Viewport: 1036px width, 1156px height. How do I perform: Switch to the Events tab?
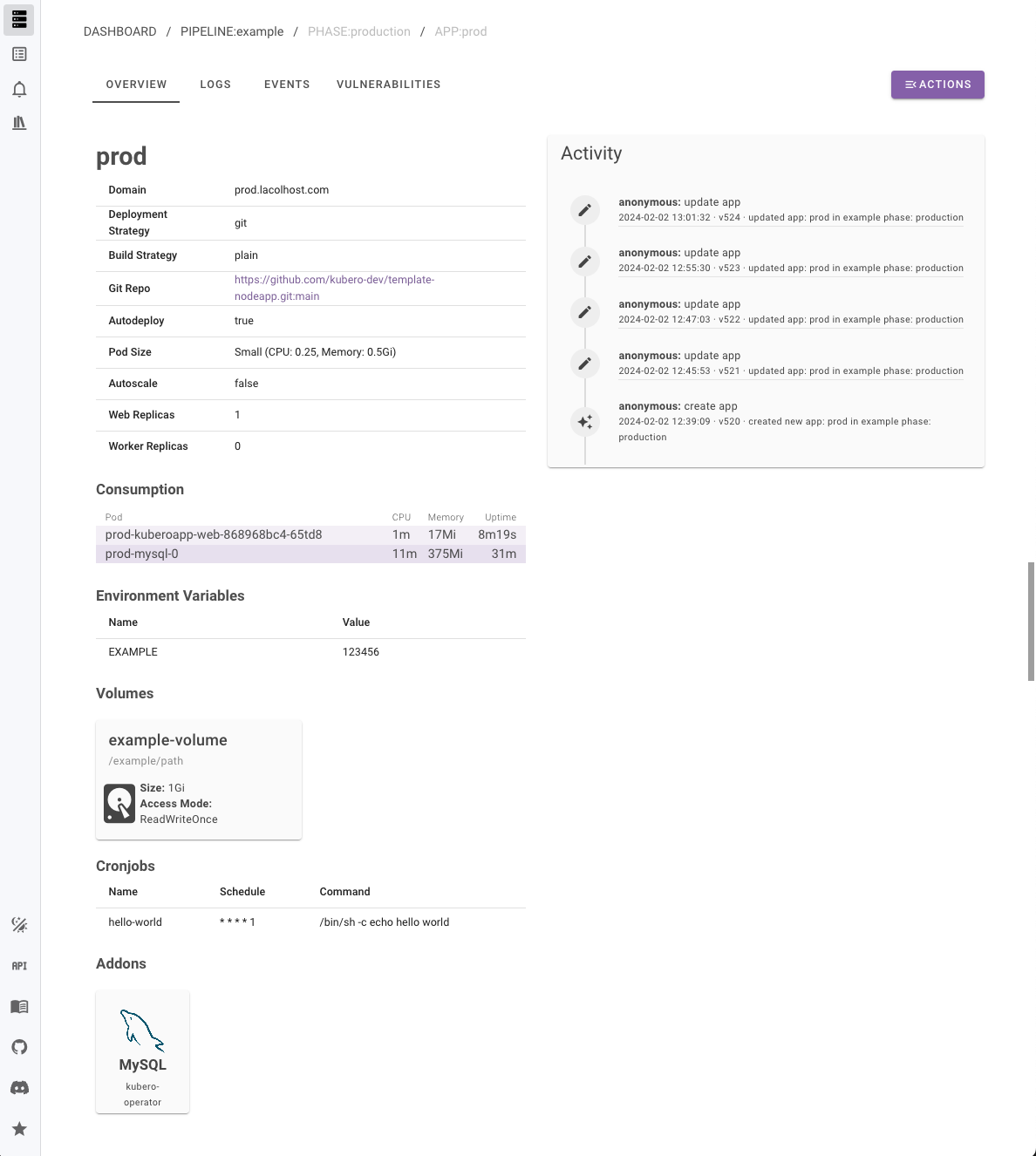tap(287, 85)
